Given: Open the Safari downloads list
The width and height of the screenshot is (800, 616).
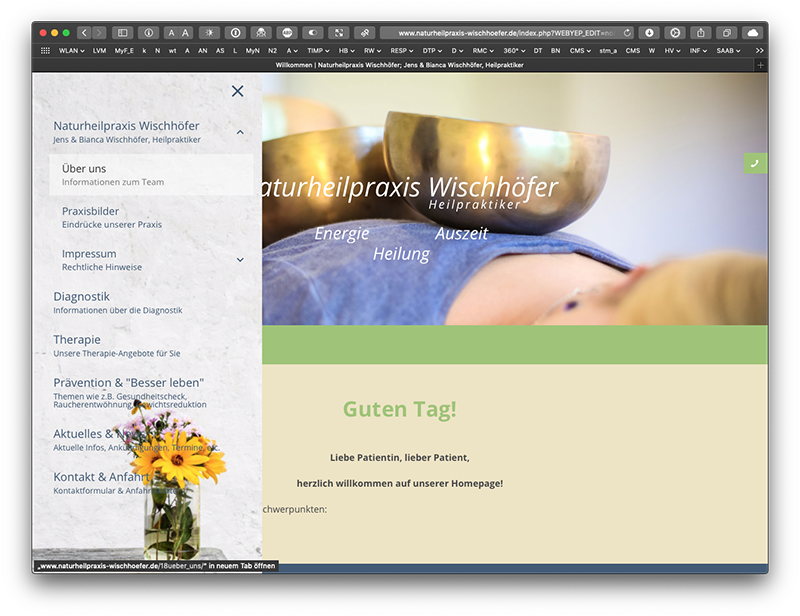Looking at the screenshot, I should point(649,33).
